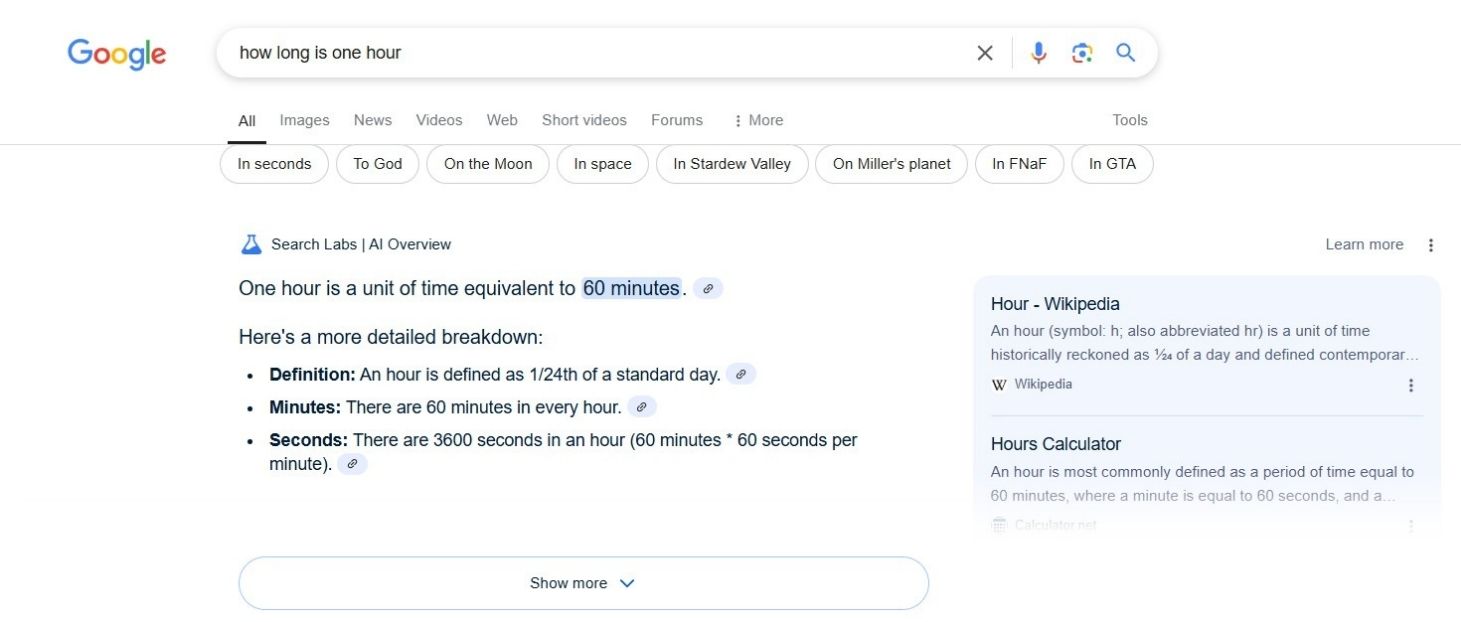Click the bold 'Minutes:' label
This screenshot has height=622, width=1461.
pyautogui.click(x=305, y=407)
